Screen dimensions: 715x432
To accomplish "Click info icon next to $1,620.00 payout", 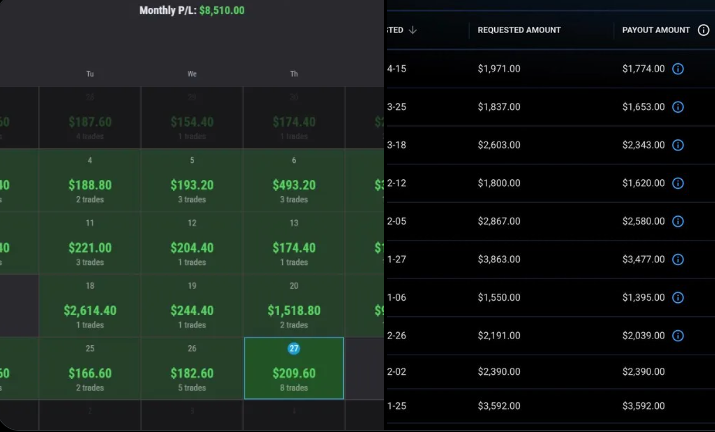I will (x=678, y=183).
